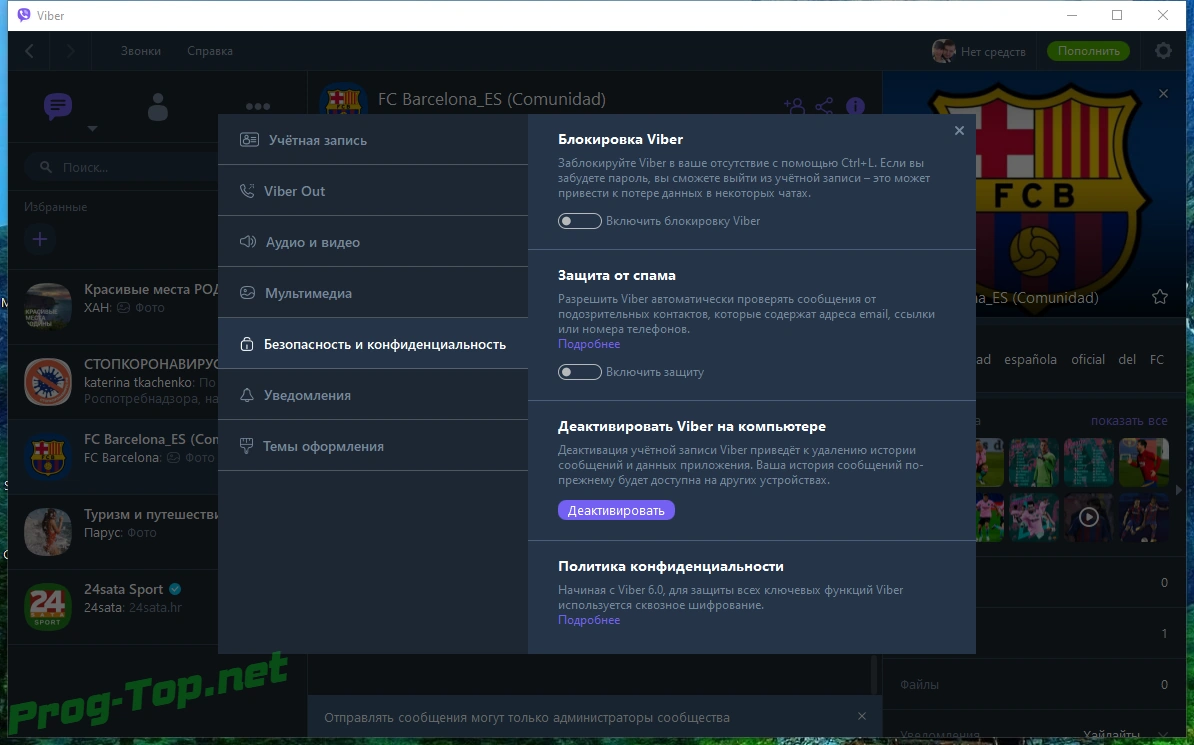
Task: Open the Справка menu
Action: [x=210, y=51]
